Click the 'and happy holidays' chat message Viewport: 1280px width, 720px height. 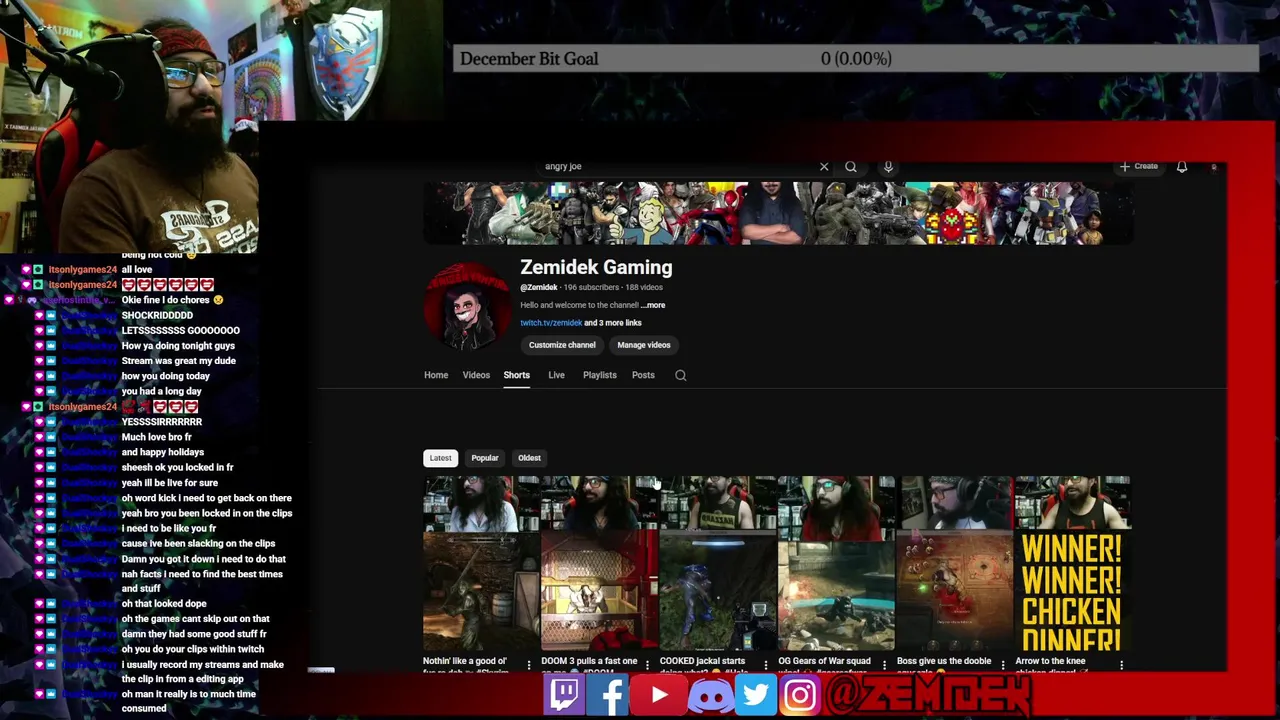tap(163, 452)
